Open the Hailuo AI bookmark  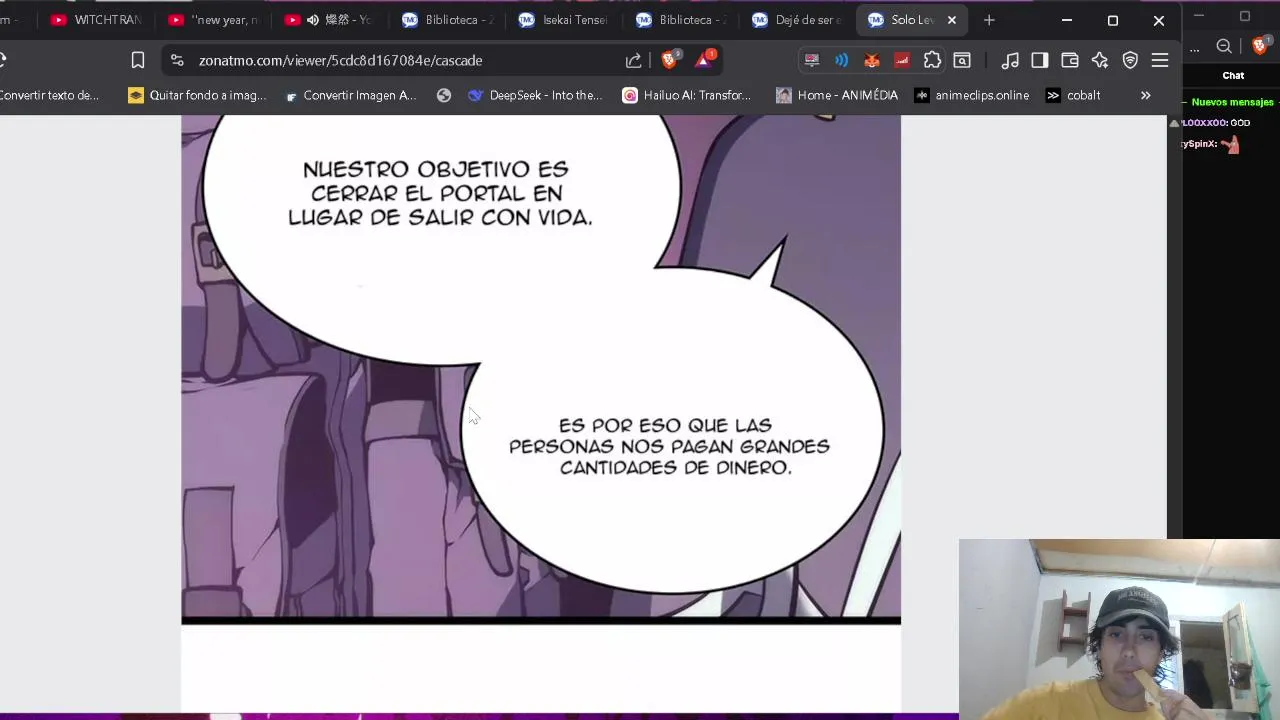pyautogui.click(x=686, y=95)
